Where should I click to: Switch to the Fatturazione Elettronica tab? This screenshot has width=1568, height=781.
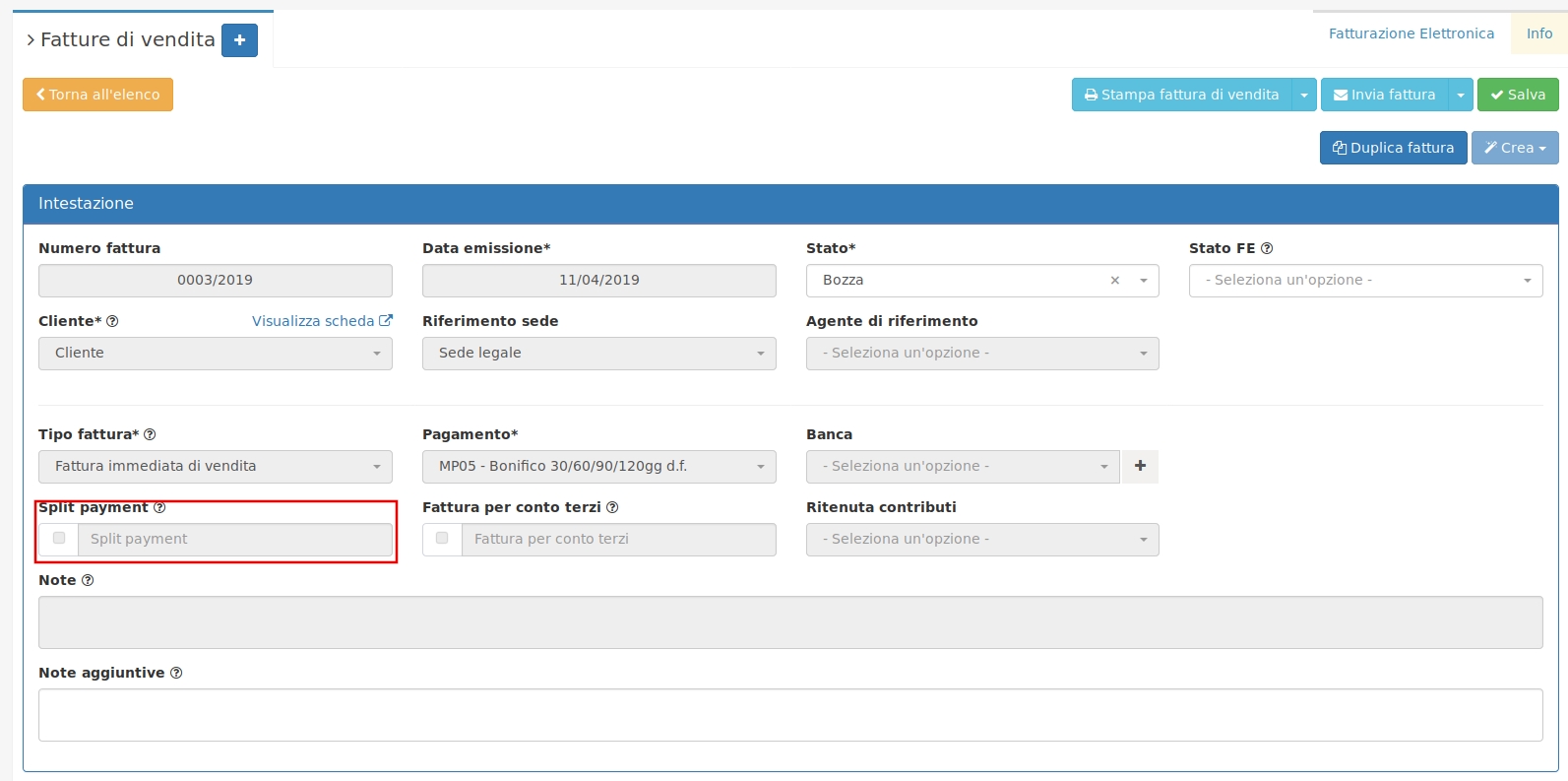[1411, 33]
